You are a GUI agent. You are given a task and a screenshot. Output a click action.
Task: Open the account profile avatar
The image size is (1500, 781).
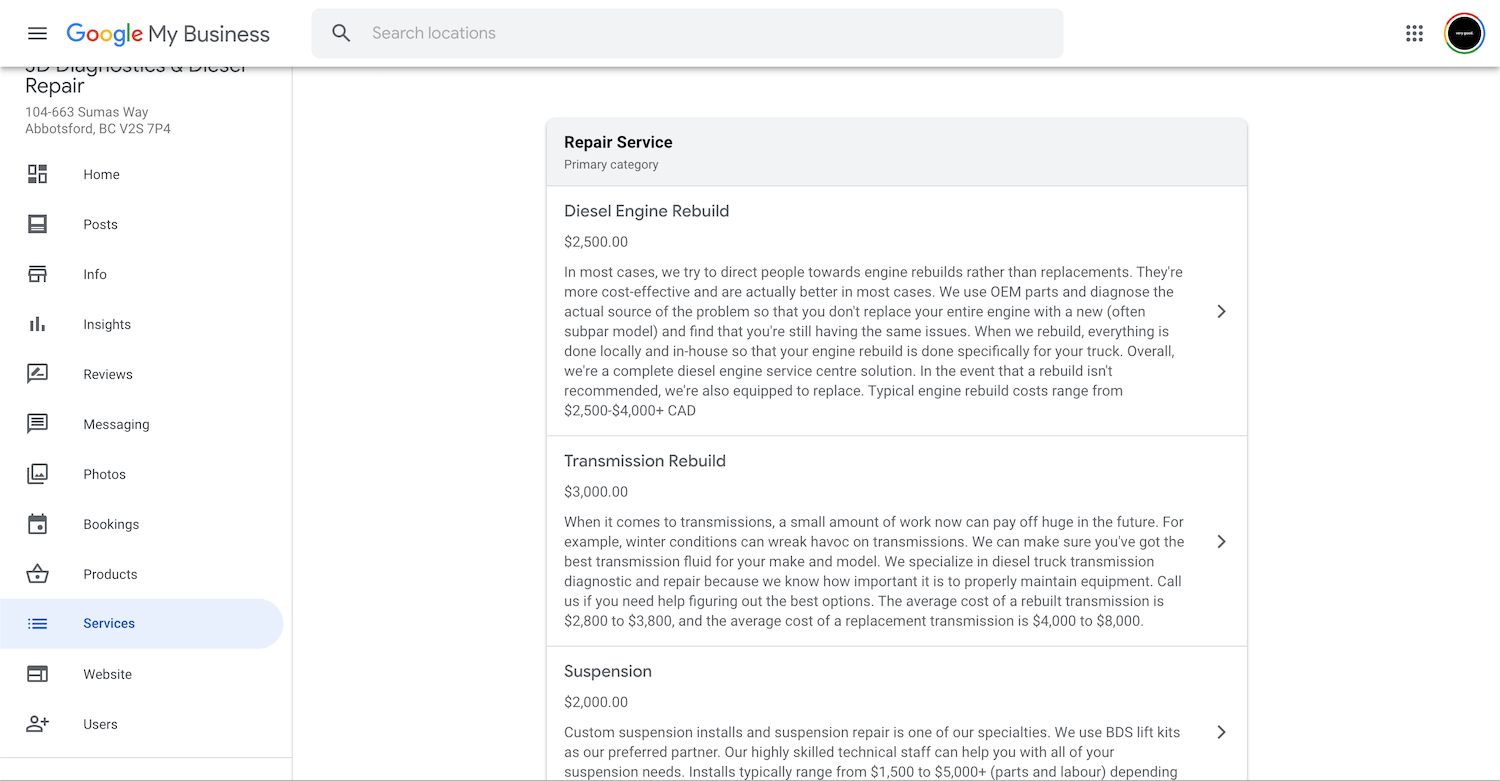(1464, 33)
